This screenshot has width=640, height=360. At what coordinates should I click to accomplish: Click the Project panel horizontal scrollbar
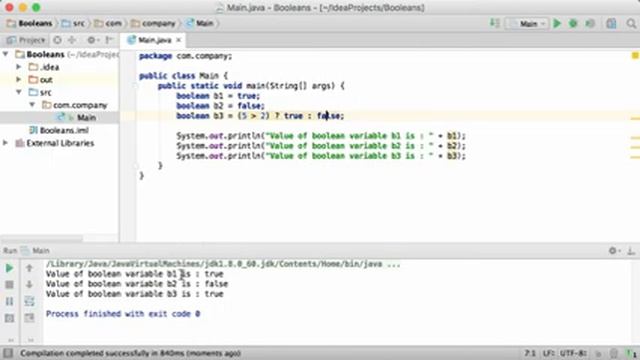pyautogui.click(x=42, y=238)
